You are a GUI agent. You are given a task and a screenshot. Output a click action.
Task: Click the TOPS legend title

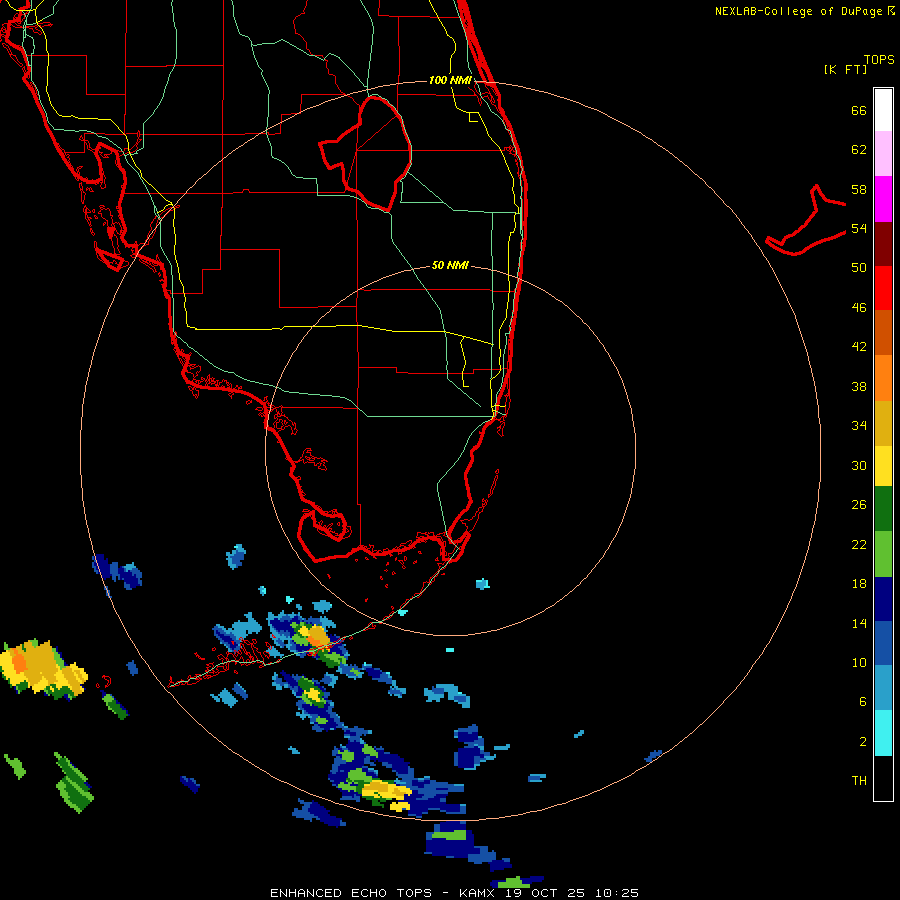click(x=879, y=60)
